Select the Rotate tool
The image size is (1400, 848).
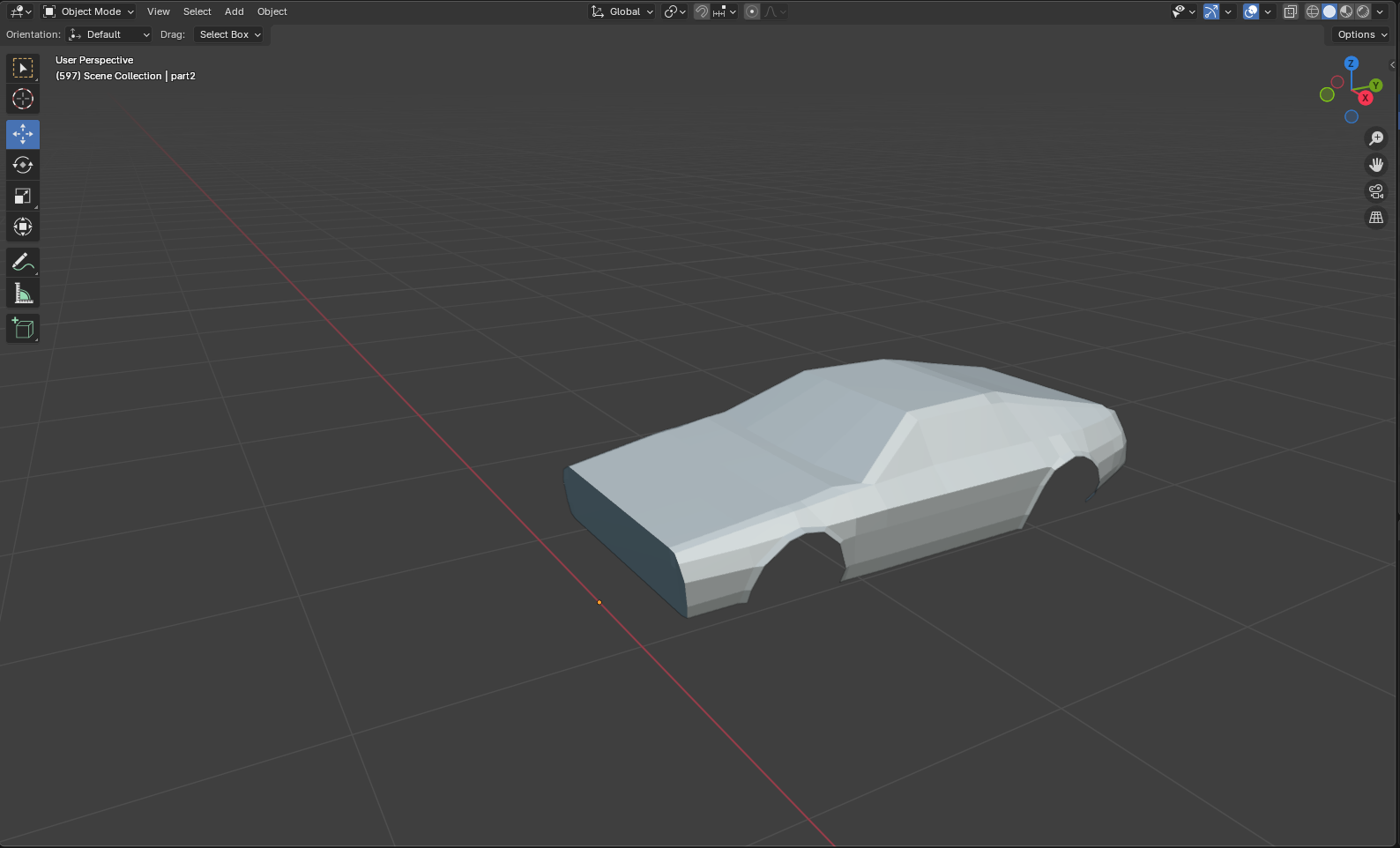coord(23,165)
